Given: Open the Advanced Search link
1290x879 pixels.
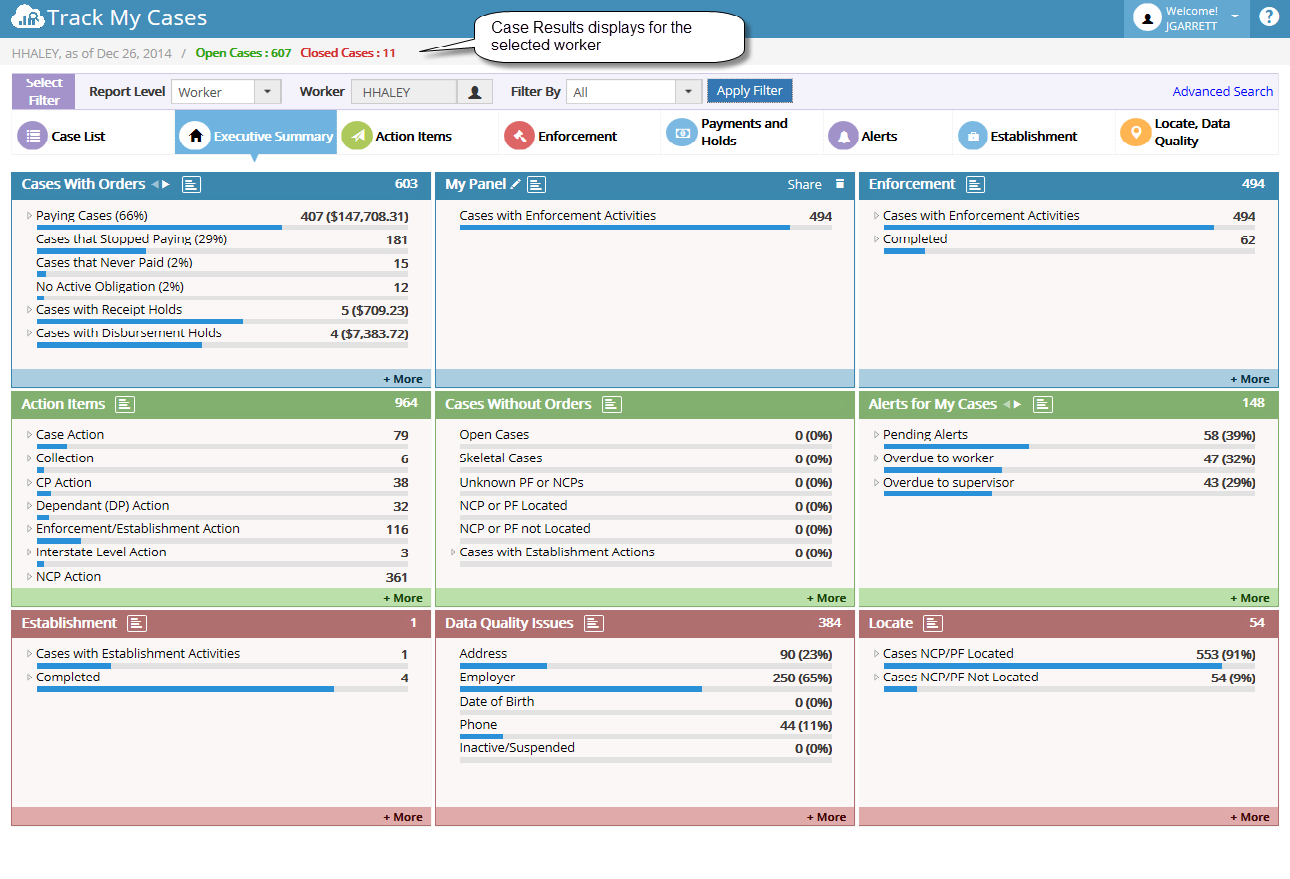Looking at the screenshot, I should coord(1222,91).
